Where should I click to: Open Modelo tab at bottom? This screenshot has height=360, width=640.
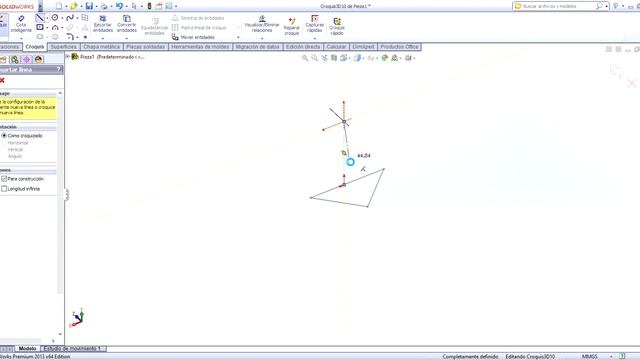point(27,349)
